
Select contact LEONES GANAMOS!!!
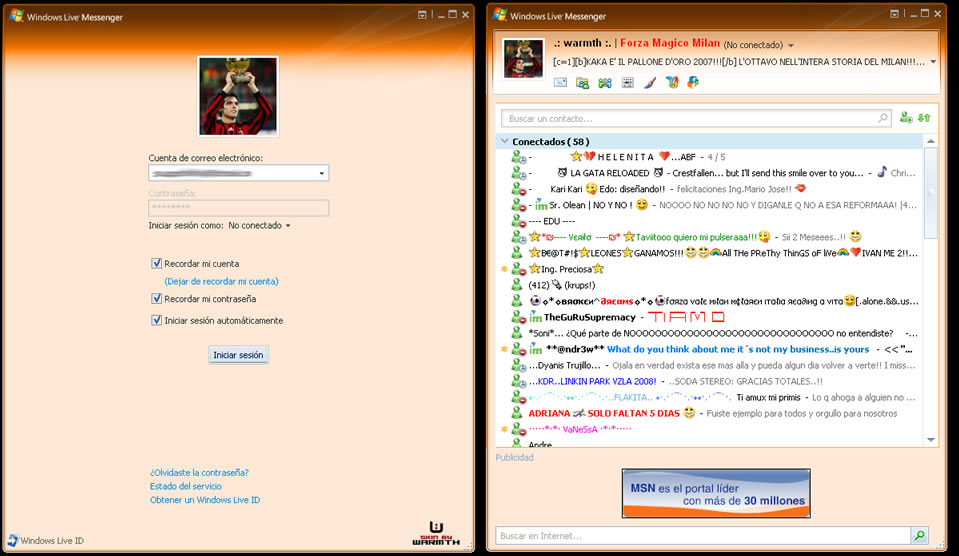tap(709, 253)
